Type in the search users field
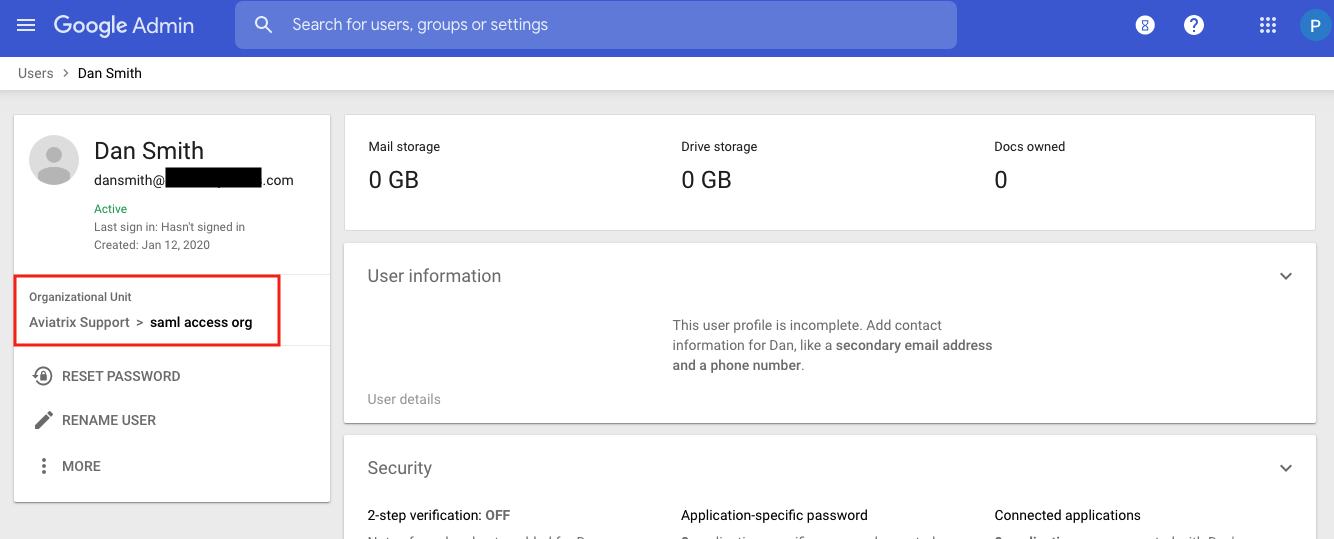This screenshot has height=539, width=1334. click(x=600, y=25)
